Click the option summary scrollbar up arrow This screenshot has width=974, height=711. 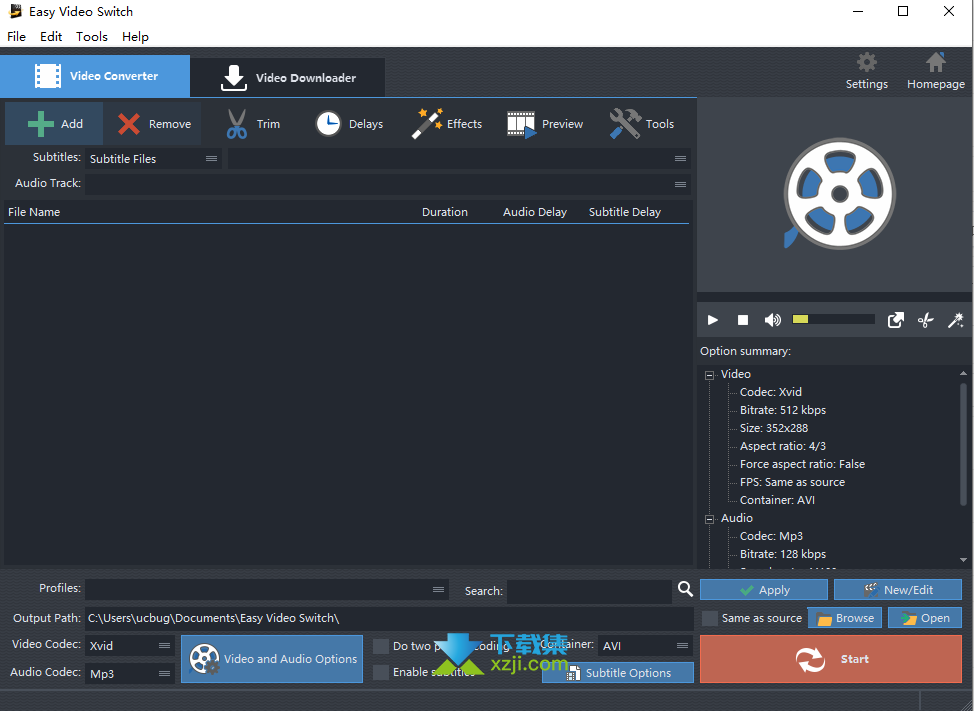pyautogui.click(x=963, y=373)
